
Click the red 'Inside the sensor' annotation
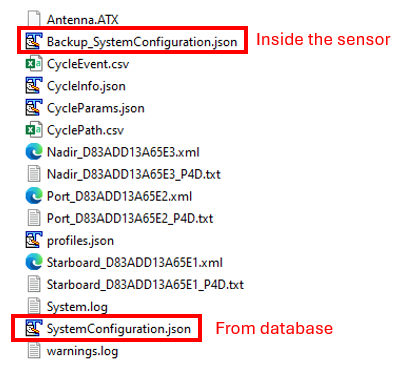[323, 39]
